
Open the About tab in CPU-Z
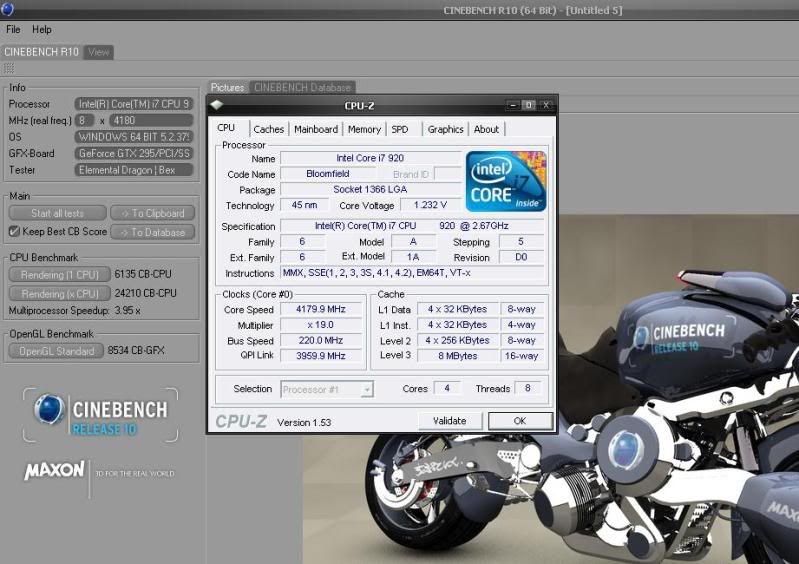pyautogui.click(x=486, y=129)
